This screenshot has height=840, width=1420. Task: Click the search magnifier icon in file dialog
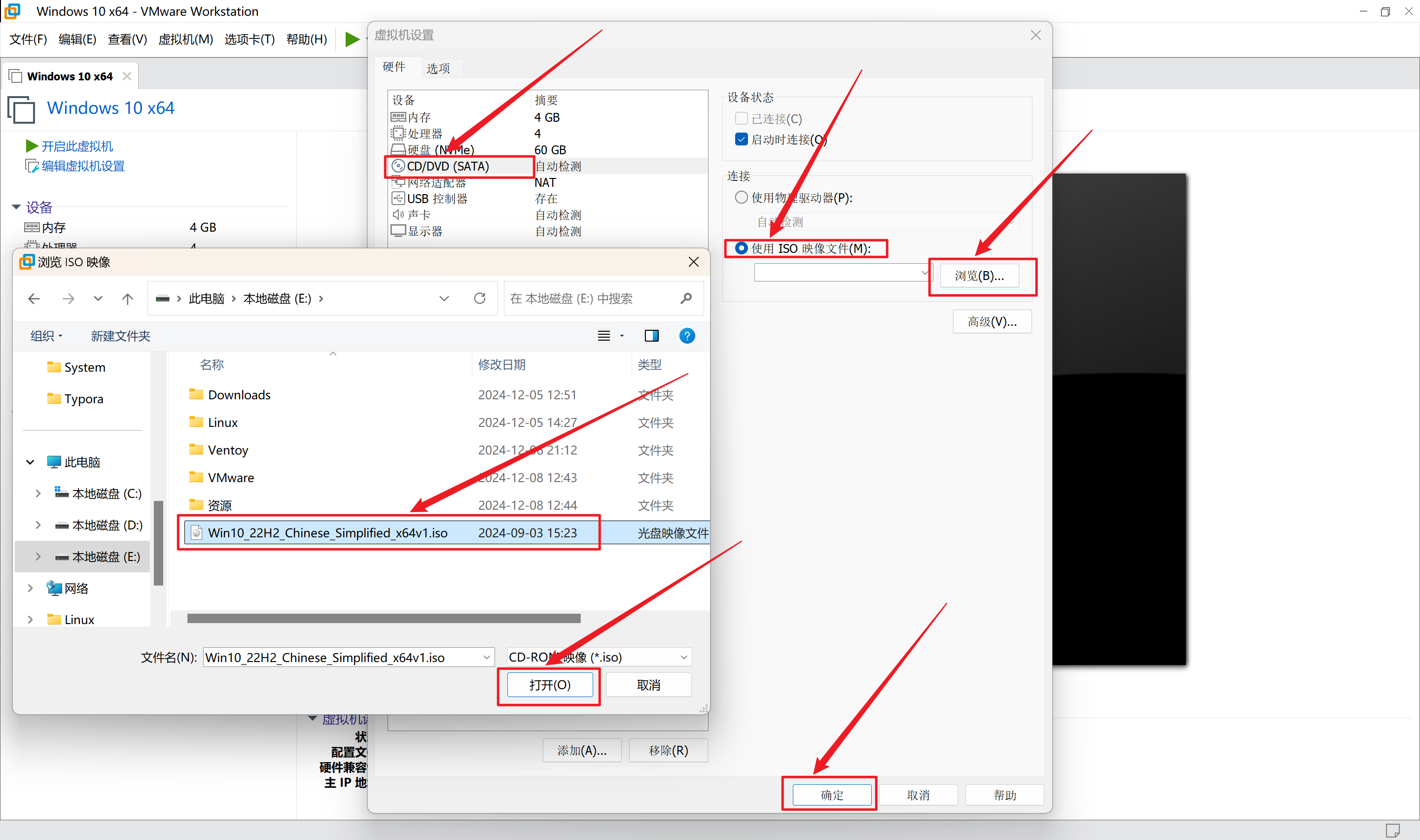[x=686, y=298]
